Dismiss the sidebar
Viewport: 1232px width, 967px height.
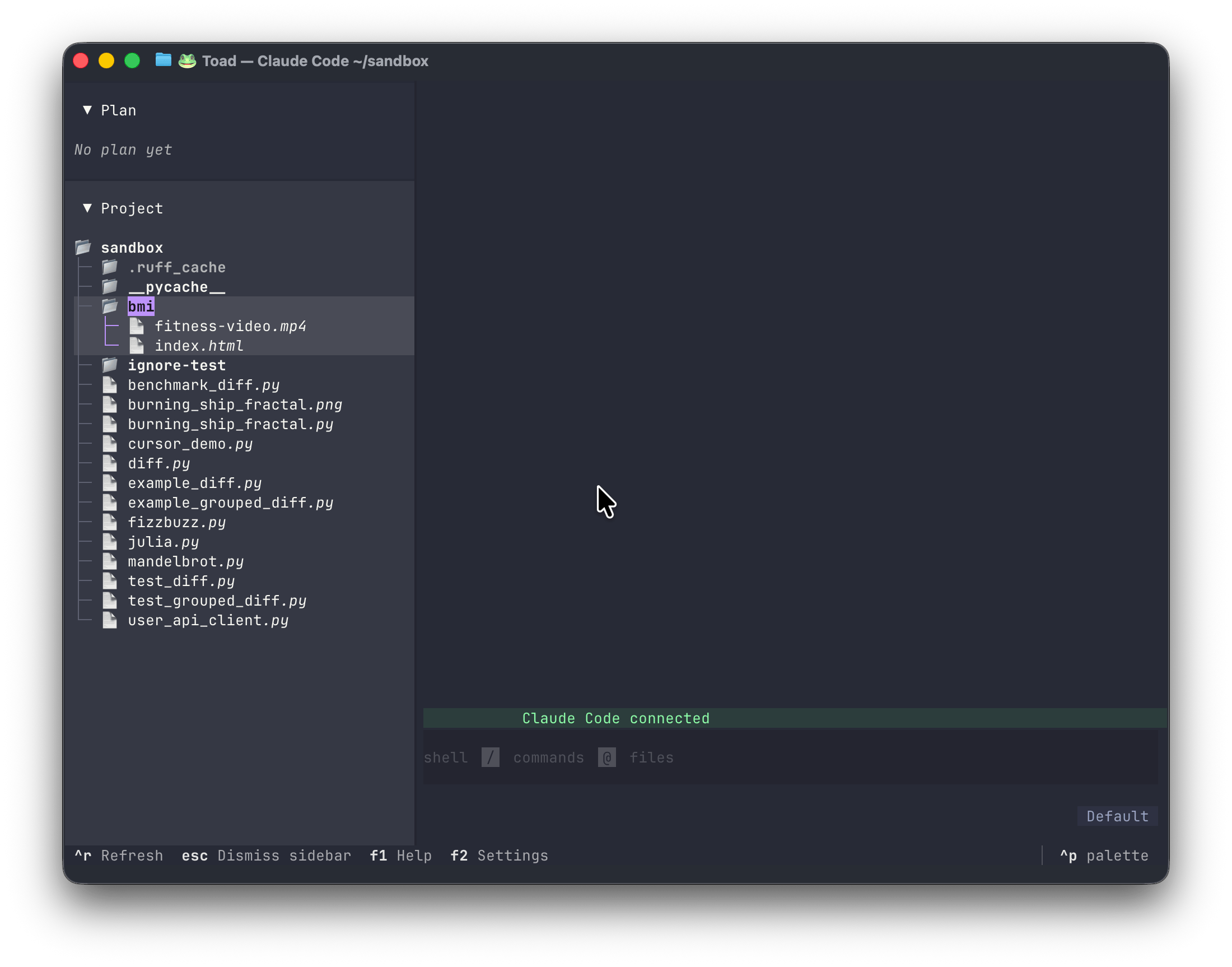pyautogui.click(x=267, y=856)
